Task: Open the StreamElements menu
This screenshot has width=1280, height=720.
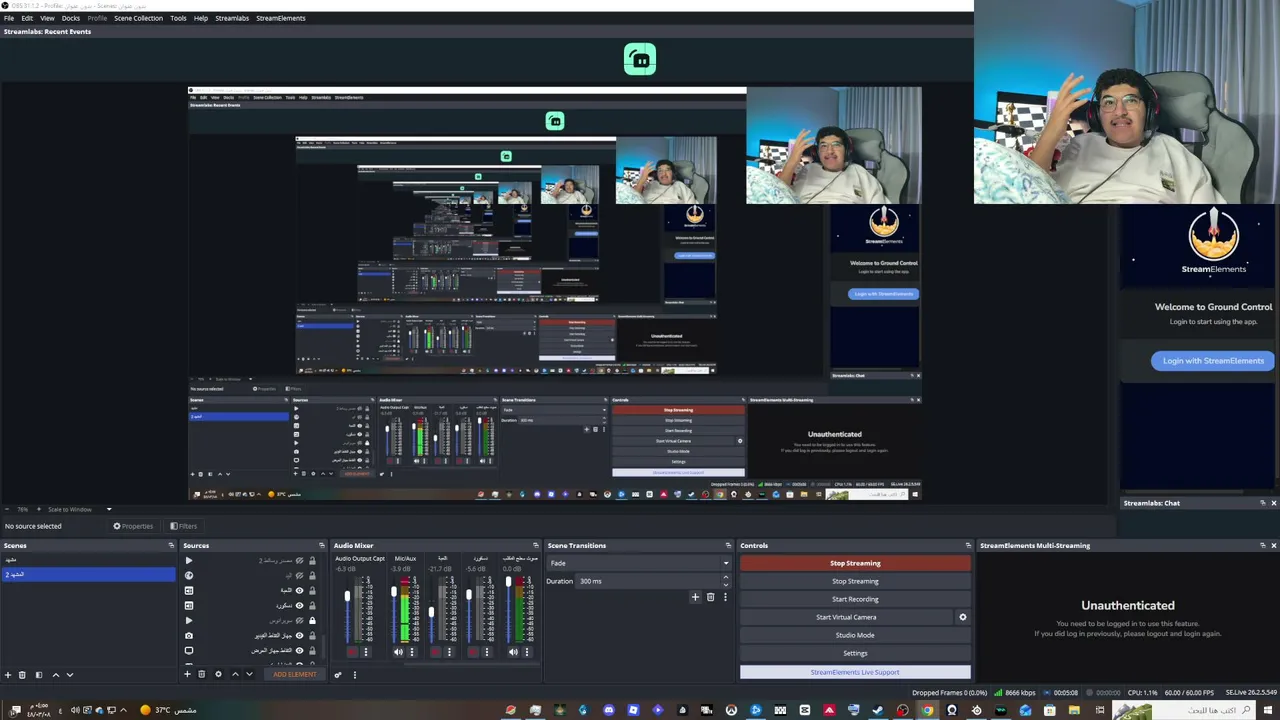Action: click(x=281, y=18)
